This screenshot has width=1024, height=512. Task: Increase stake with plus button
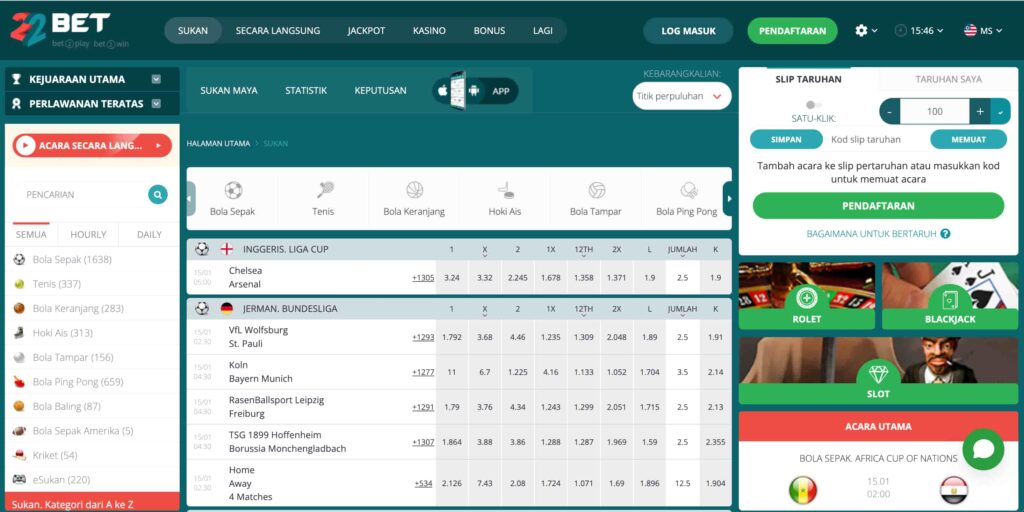[980, 112]
